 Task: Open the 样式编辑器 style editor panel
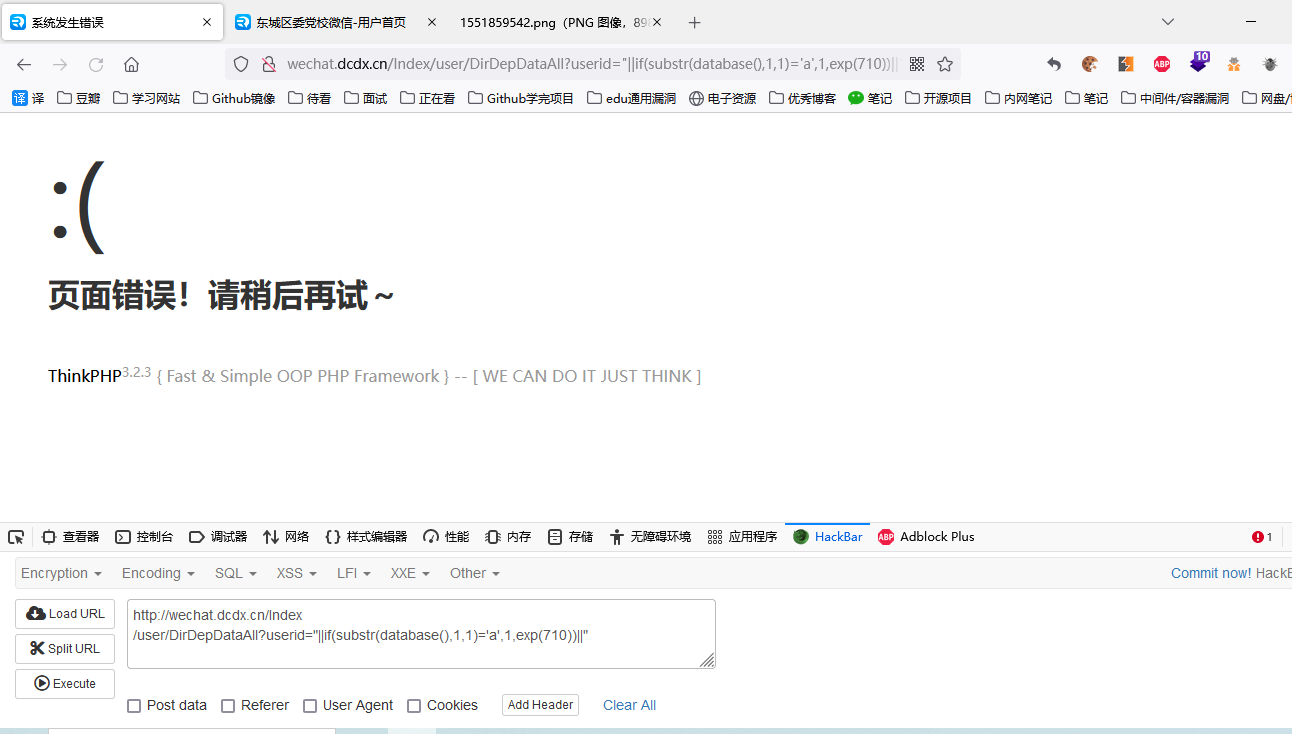pos(366,537)
